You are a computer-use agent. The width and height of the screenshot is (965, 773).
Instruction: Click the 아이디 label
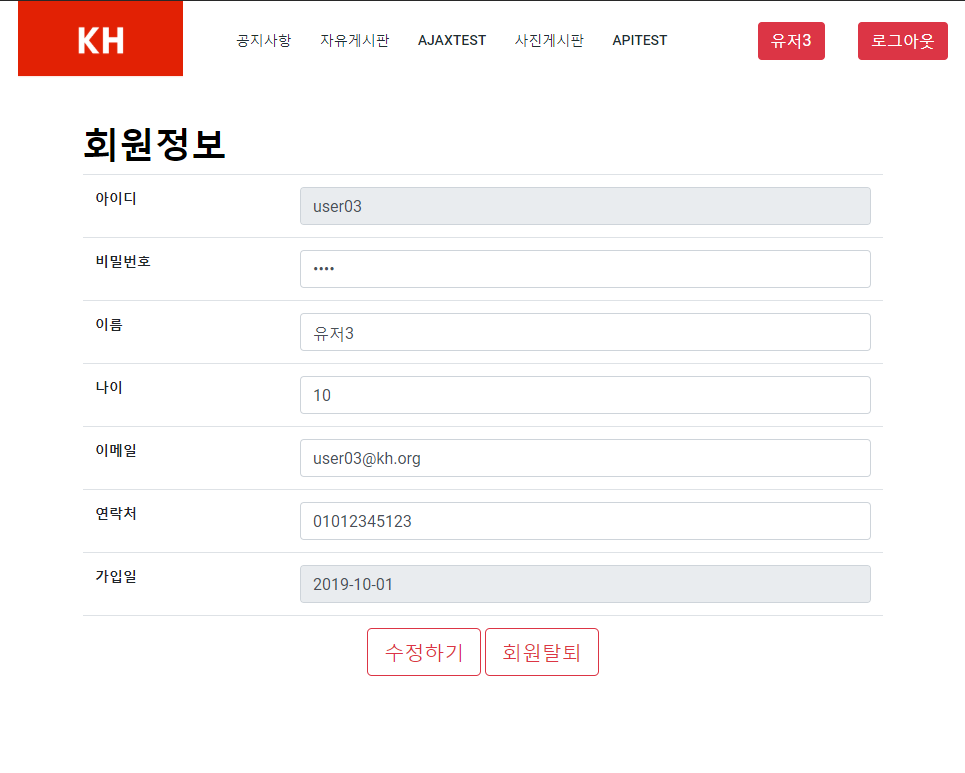pos(116,199)
